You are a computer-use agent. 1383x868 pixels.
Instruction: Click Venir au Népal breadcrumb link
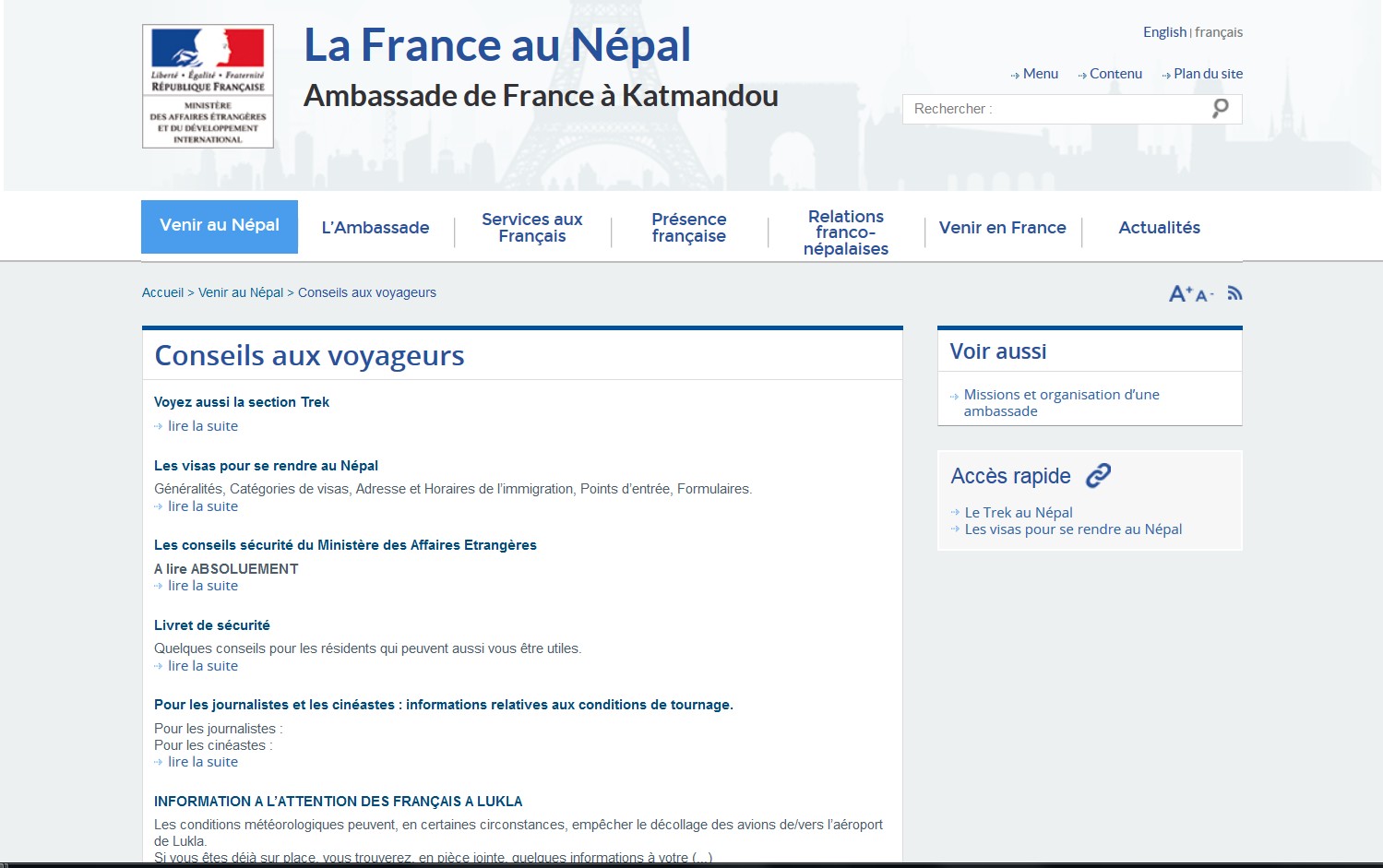pyautogui.click(x=241, y=292)
